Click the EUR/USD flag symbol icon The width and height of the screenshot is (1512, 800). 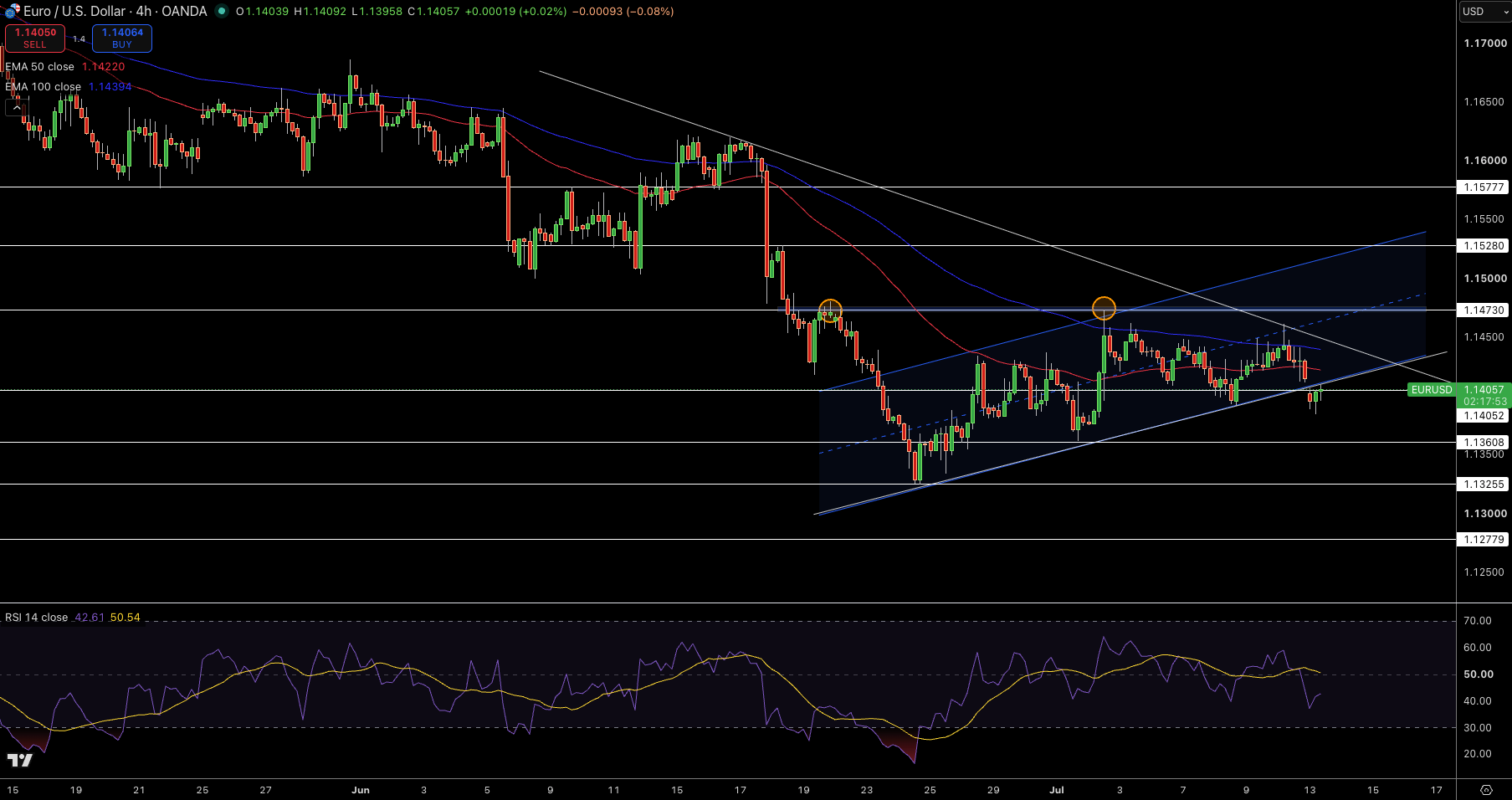point(12,12)
